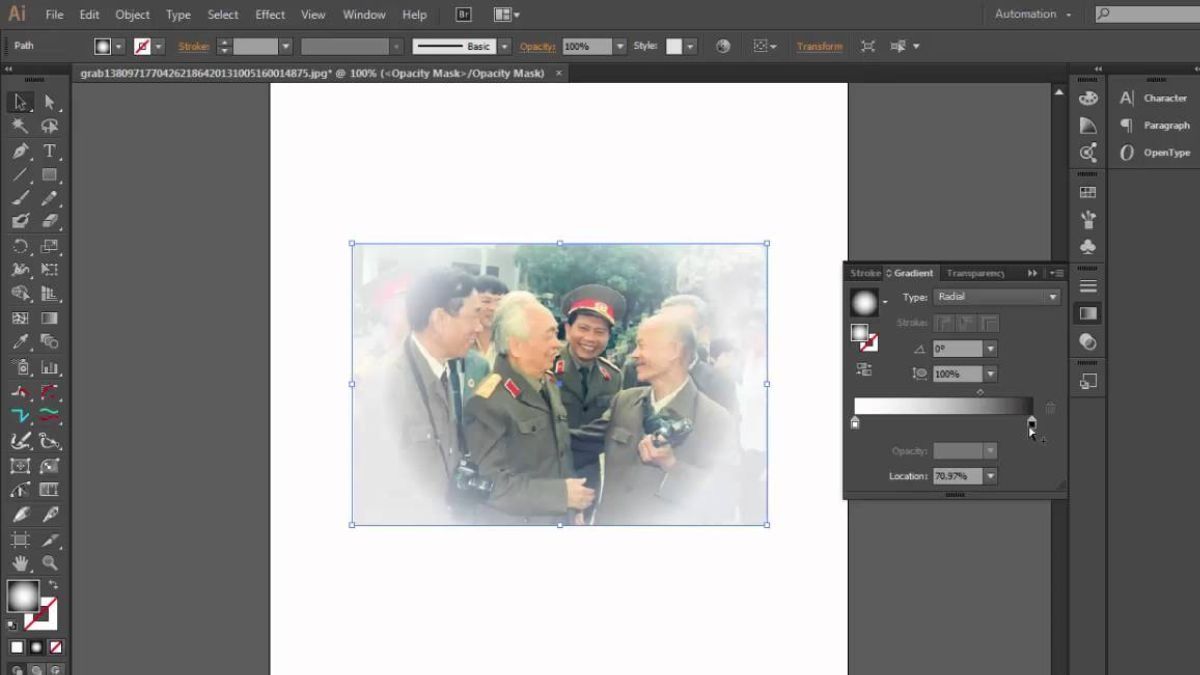Screen dimensions: 1200x675
Task: Open the Window menu
Action: coord(364,15)
